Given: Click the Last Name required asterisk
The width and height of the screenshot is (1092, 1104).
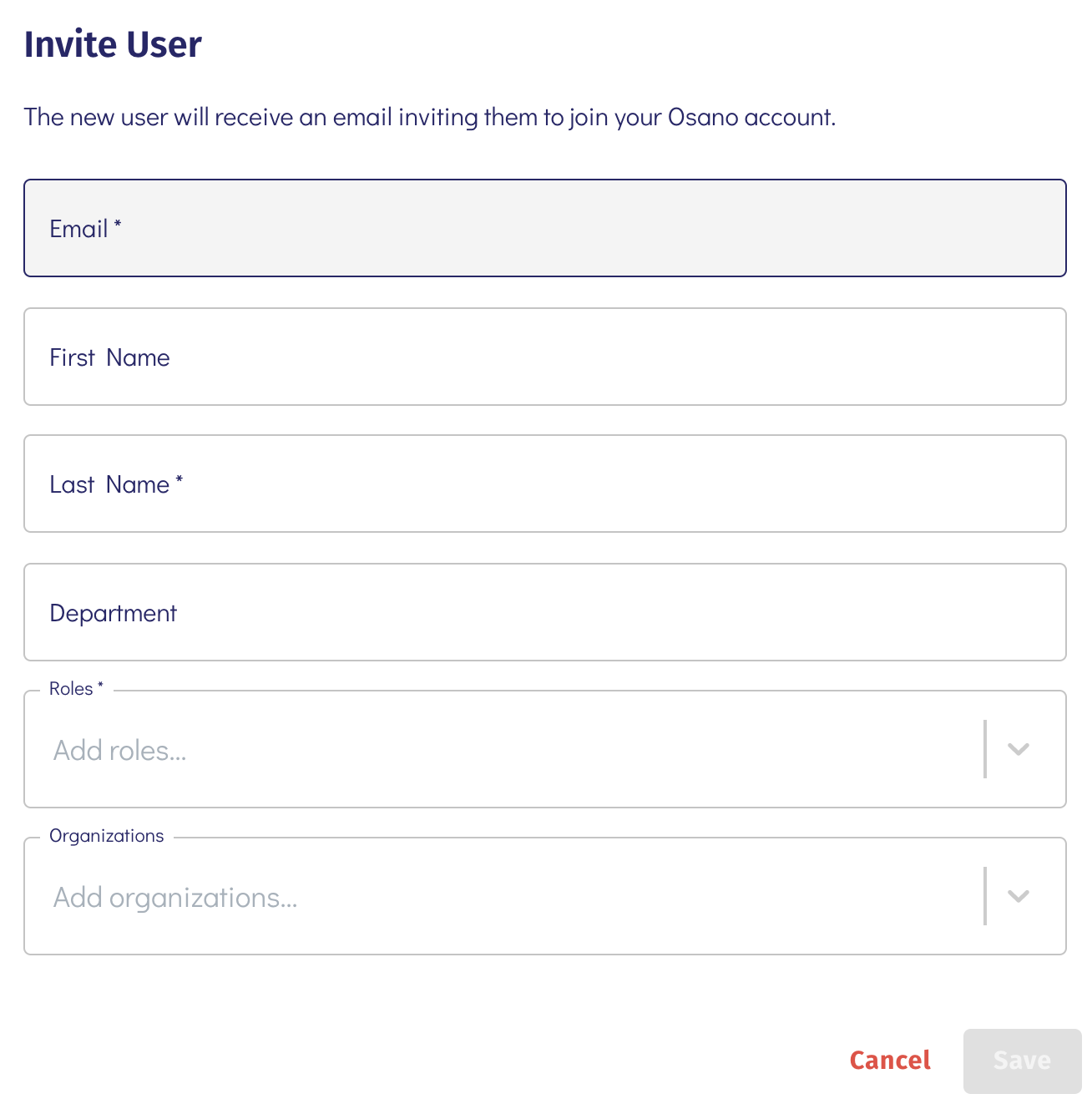Looking at the screenshot, I should pyautogui.click(x=179, y=479).
